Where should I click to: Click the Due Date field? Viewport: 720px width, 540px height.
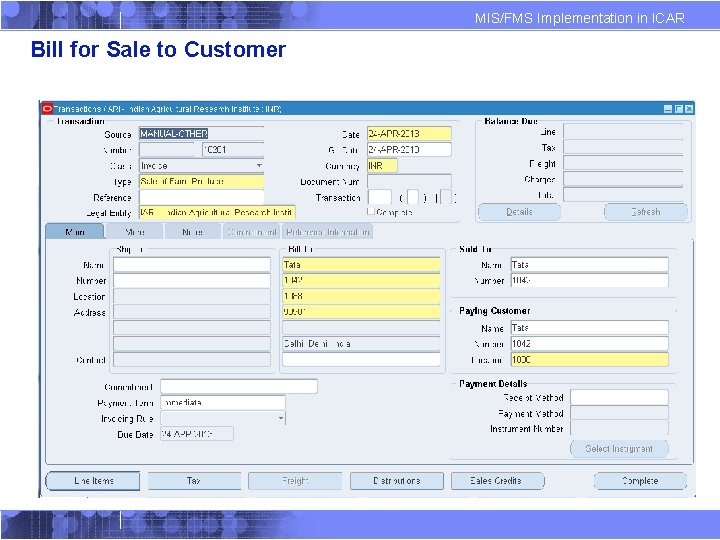click(x=197, y=434)
